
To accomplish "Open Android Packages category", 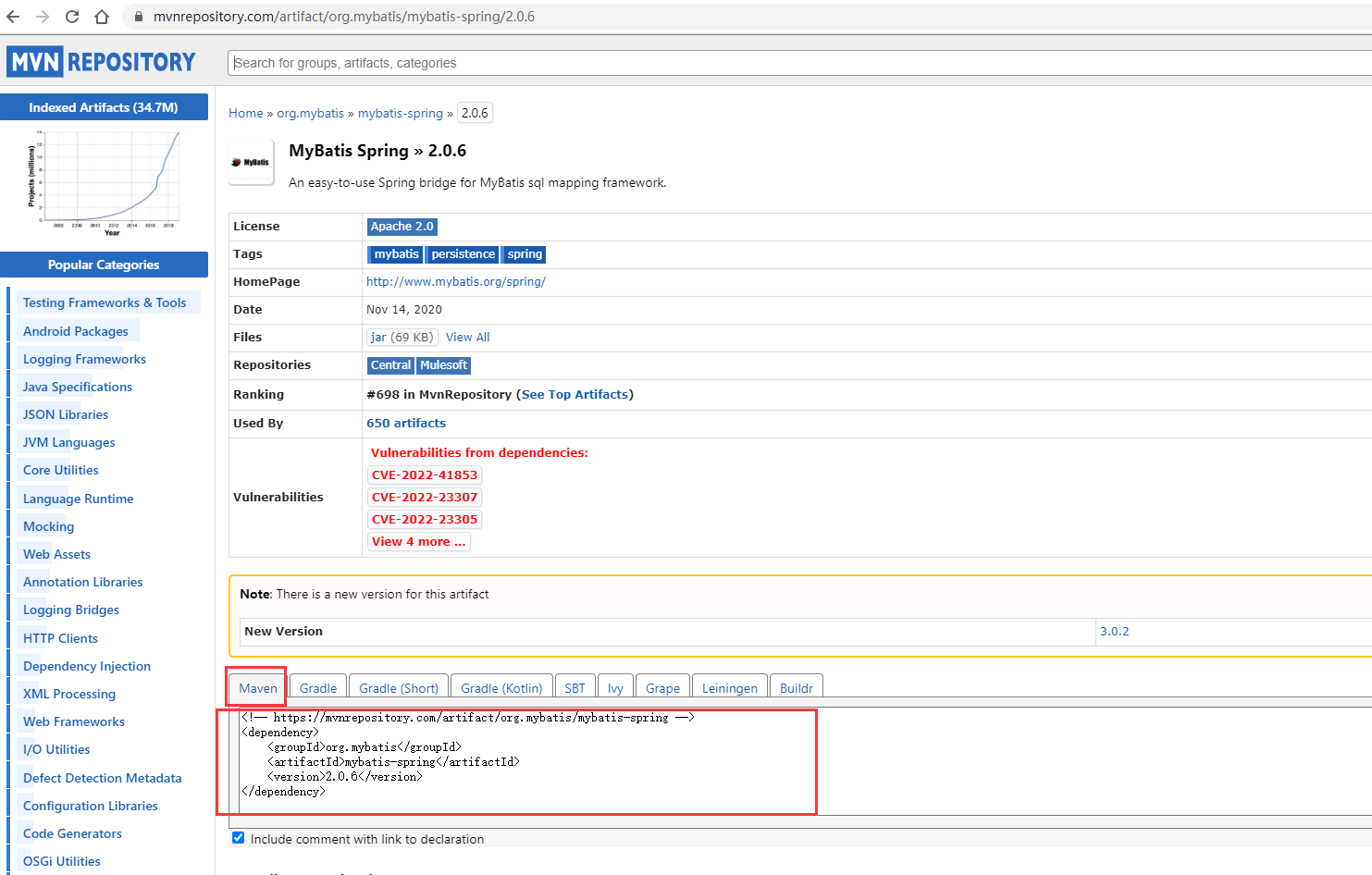I will [x=76, y=331].
